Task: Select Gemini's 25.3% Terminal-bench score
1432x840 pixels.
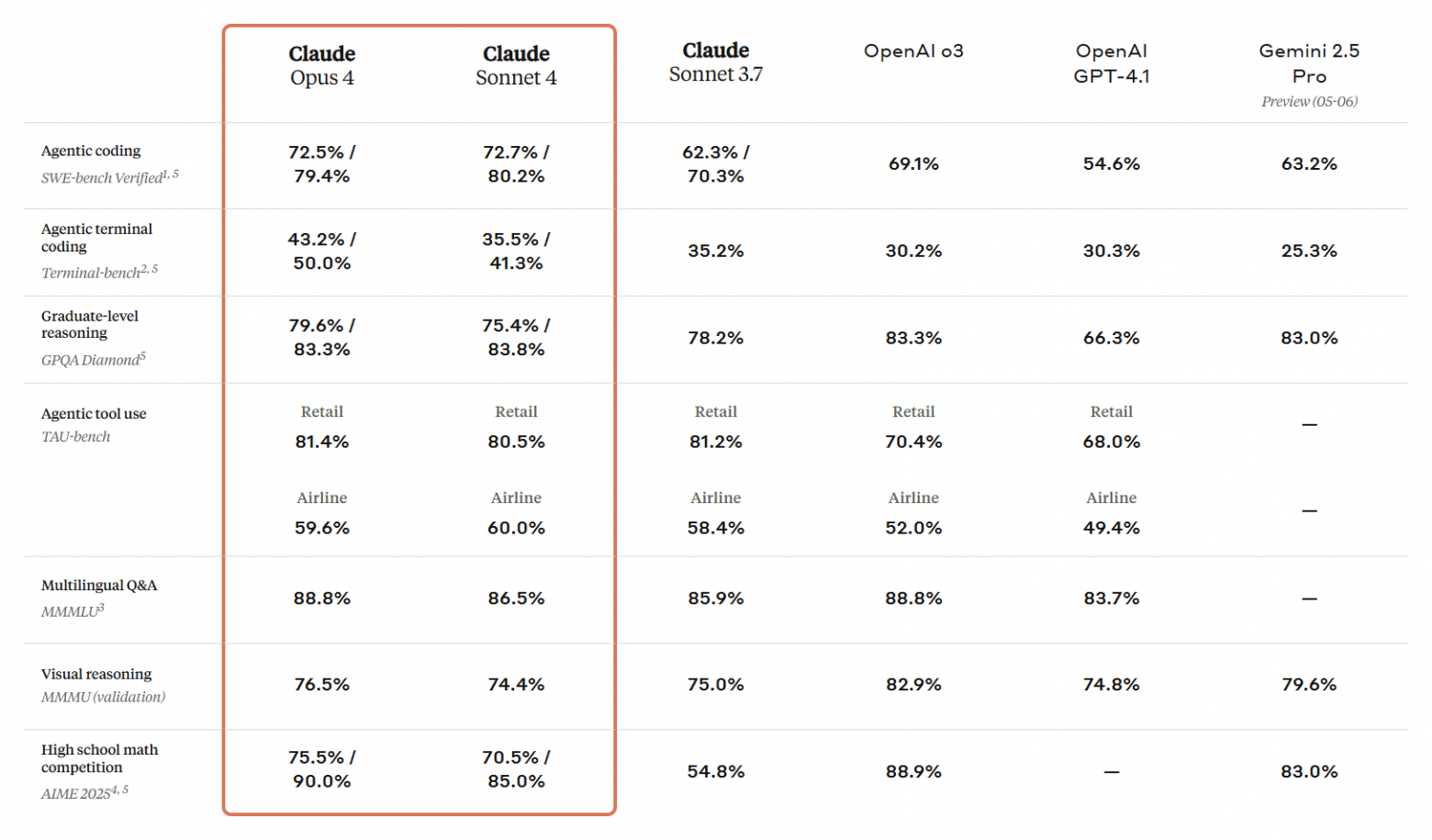Action: coord(1309,252)
